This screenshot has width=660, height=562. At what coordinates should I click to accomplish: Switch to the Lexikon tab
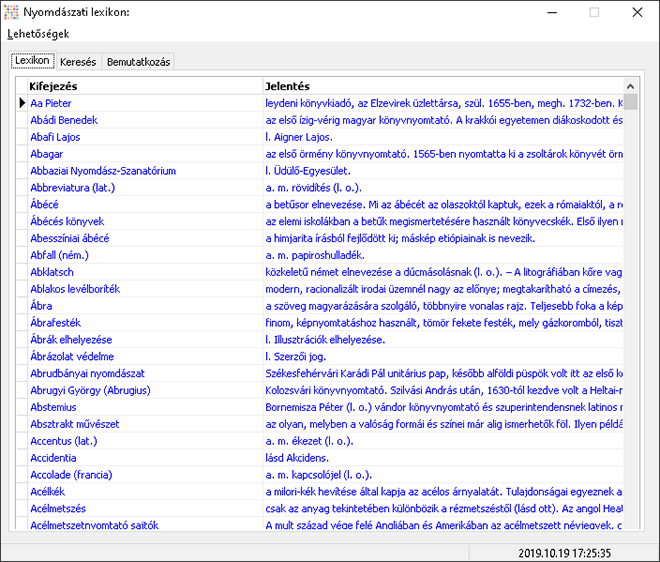(x=32, y=61)
